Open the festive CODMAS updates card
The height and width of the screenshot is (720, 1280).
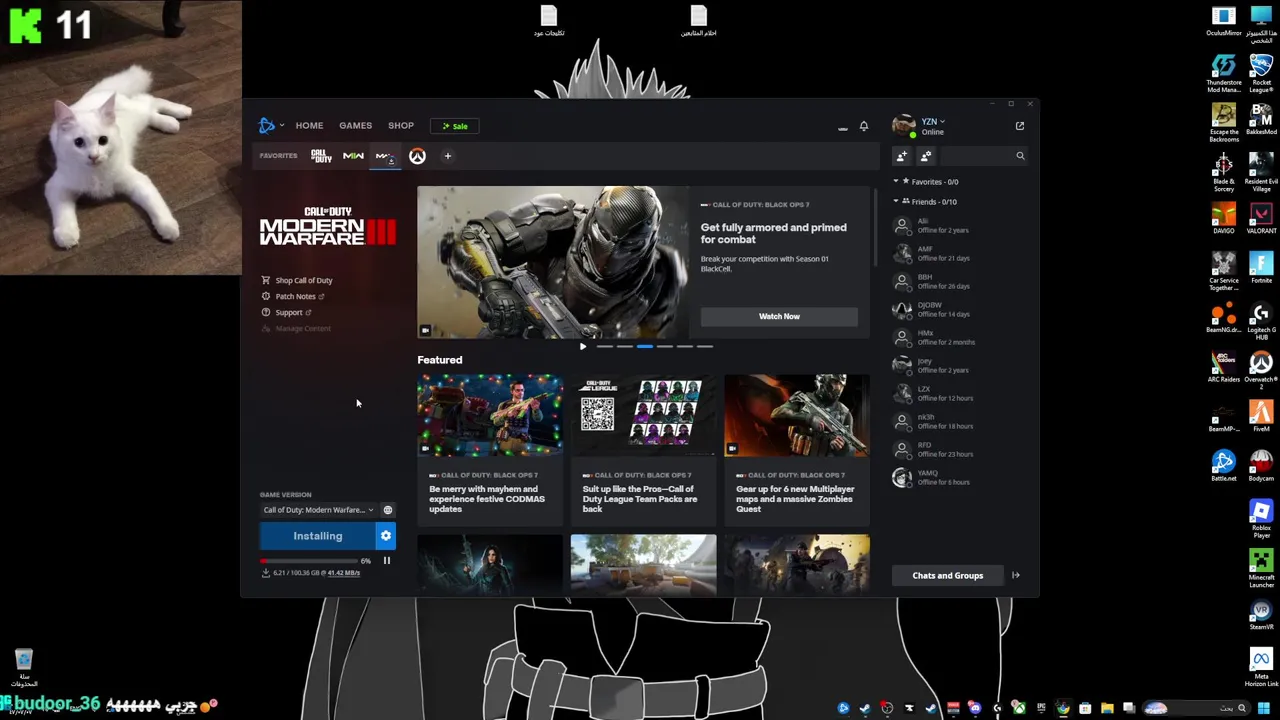(490, 448)
